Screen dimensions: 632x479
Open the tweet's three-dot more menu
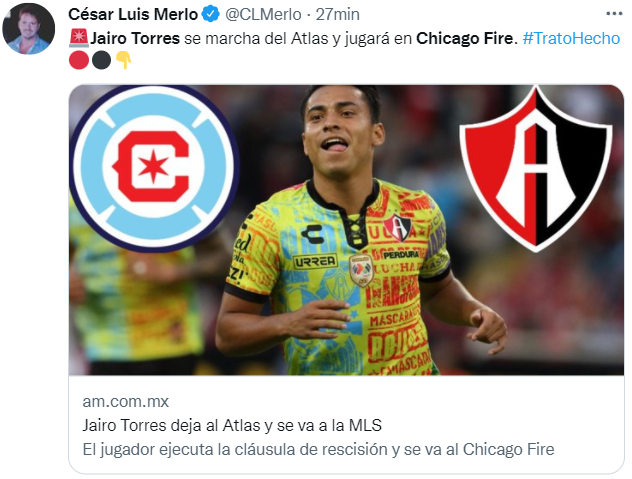tap(614, 14)
